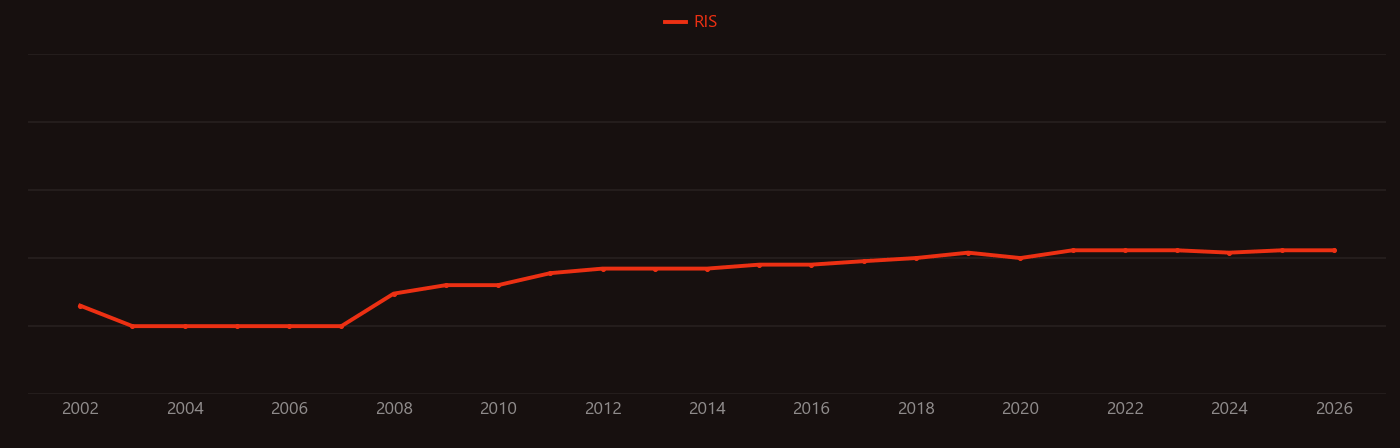This screenshot has width=1400, height=448.
Task: Select the 2026 x-axis label
Action: point(1334,409)
